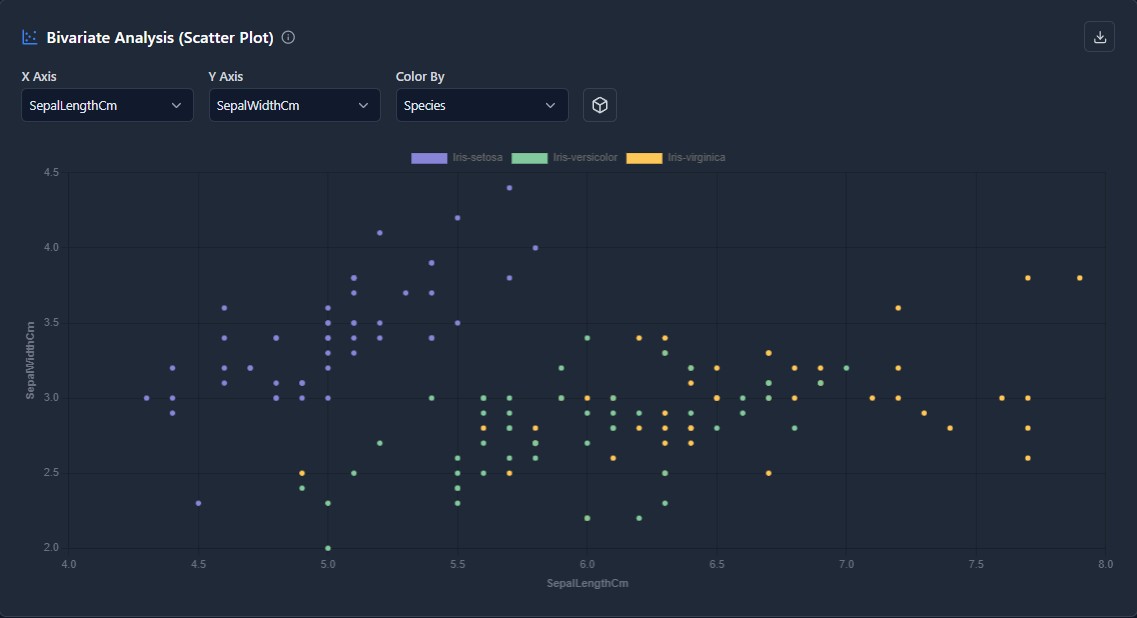Click the scatter plot icon next to the title
This screenshot has height=618, width=1137.
coord(30,37)
